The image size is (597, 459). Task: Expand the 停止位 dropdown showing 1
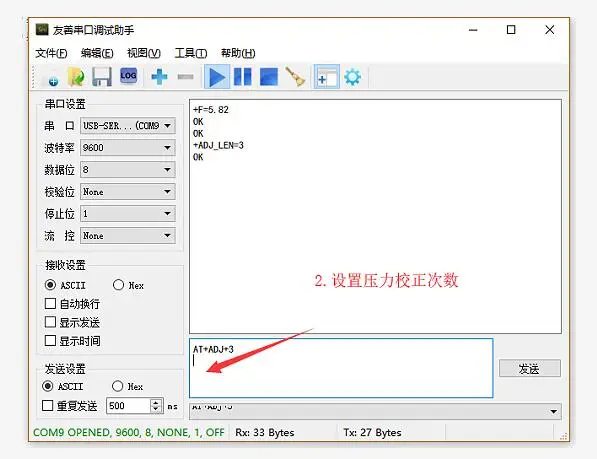click(128, 214)
